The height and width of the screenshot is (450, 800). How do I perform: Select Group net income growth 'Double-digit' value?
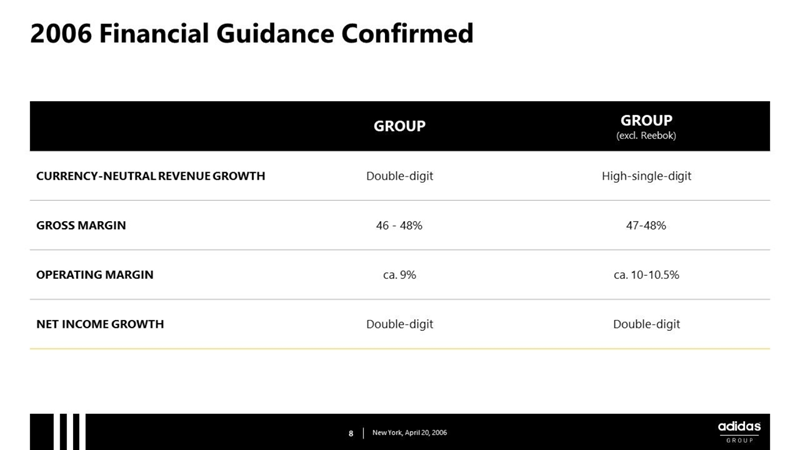399,324
